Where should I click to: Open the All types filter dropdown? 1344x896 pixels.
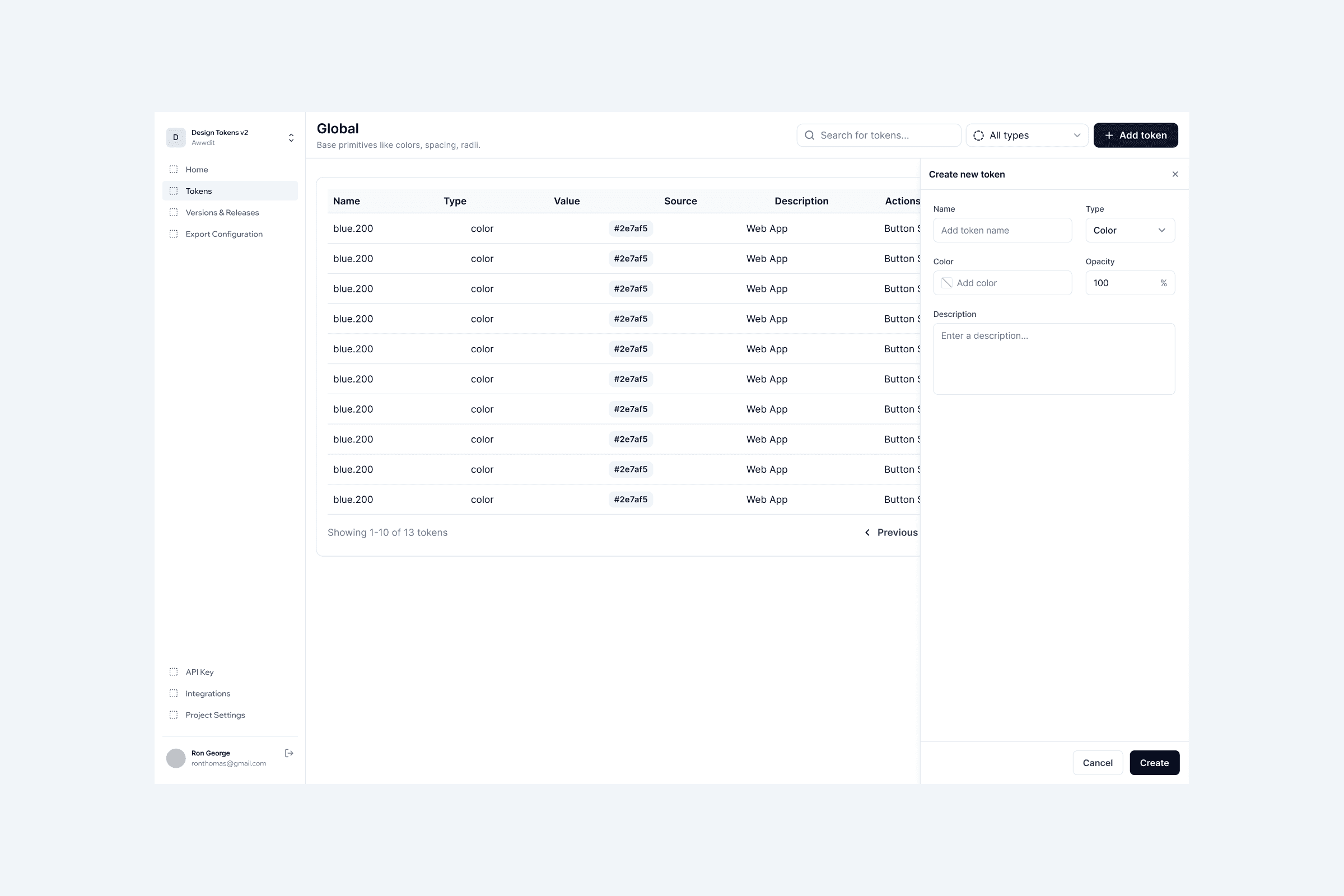[x=1027, y=136]
